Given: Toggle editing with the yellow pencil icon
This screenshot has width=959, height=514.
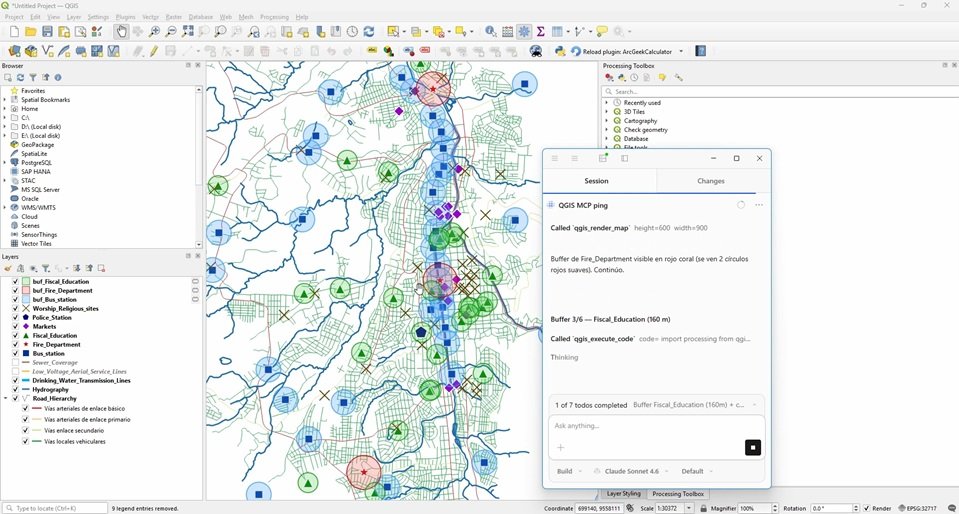Looking at the screenshot, I should coord(154,51).
